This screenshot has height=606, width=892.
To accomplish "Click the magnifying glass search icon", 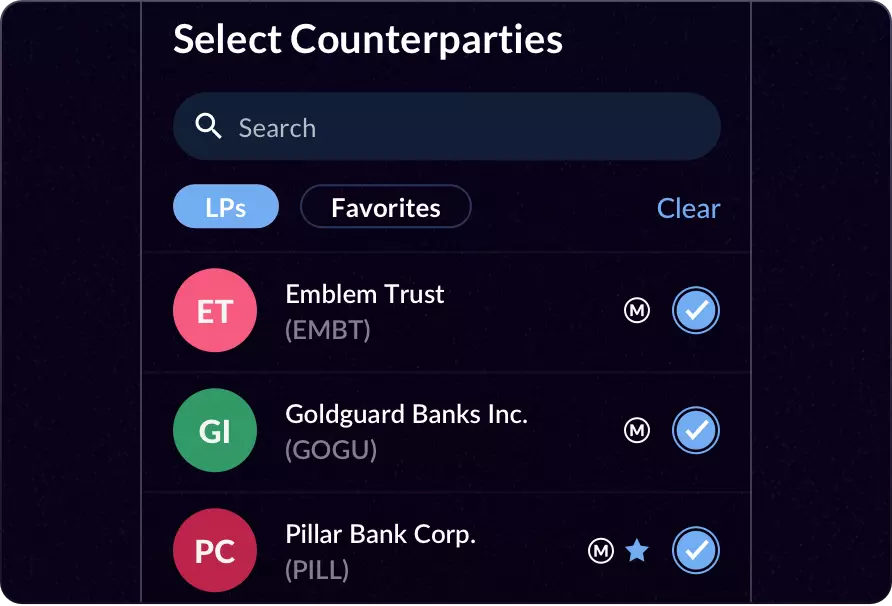I will [x=208, y=126].
